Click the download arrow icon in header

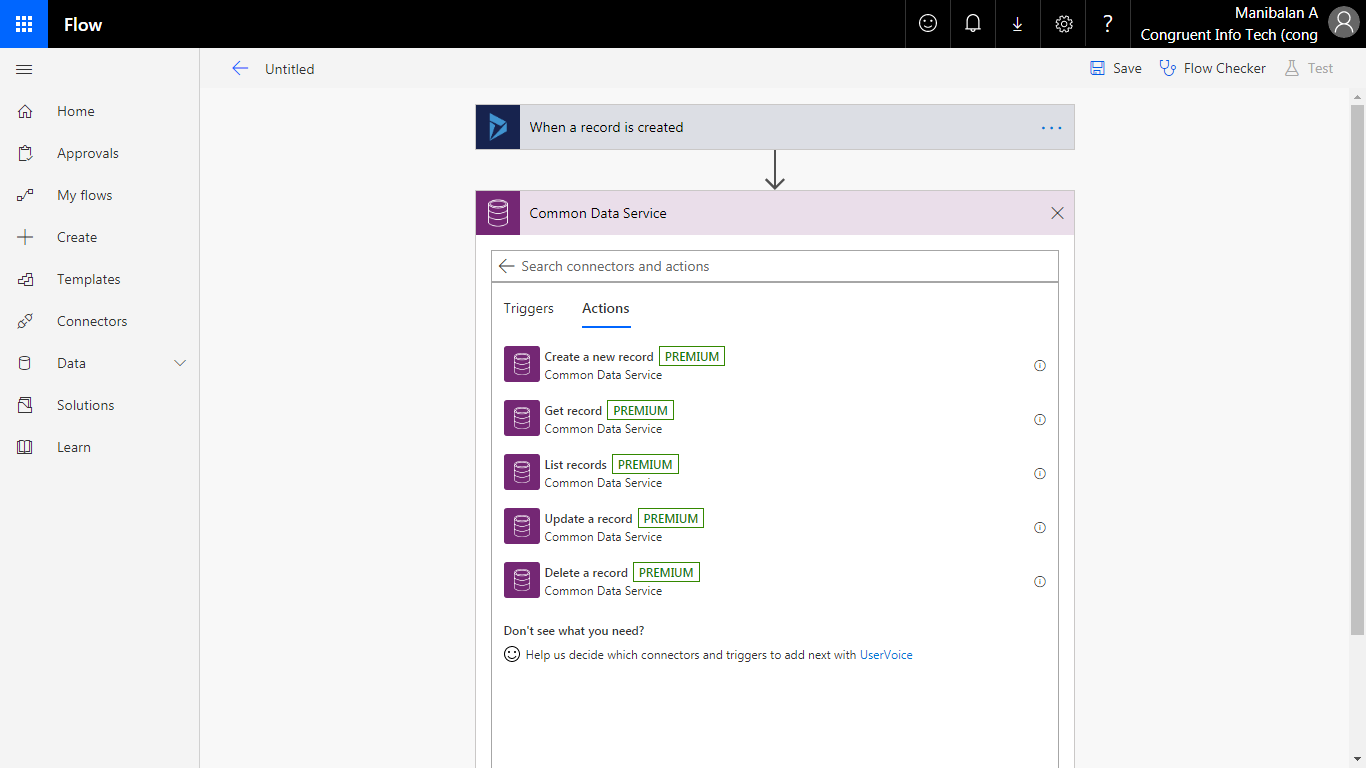click(x=1018, y=24)
